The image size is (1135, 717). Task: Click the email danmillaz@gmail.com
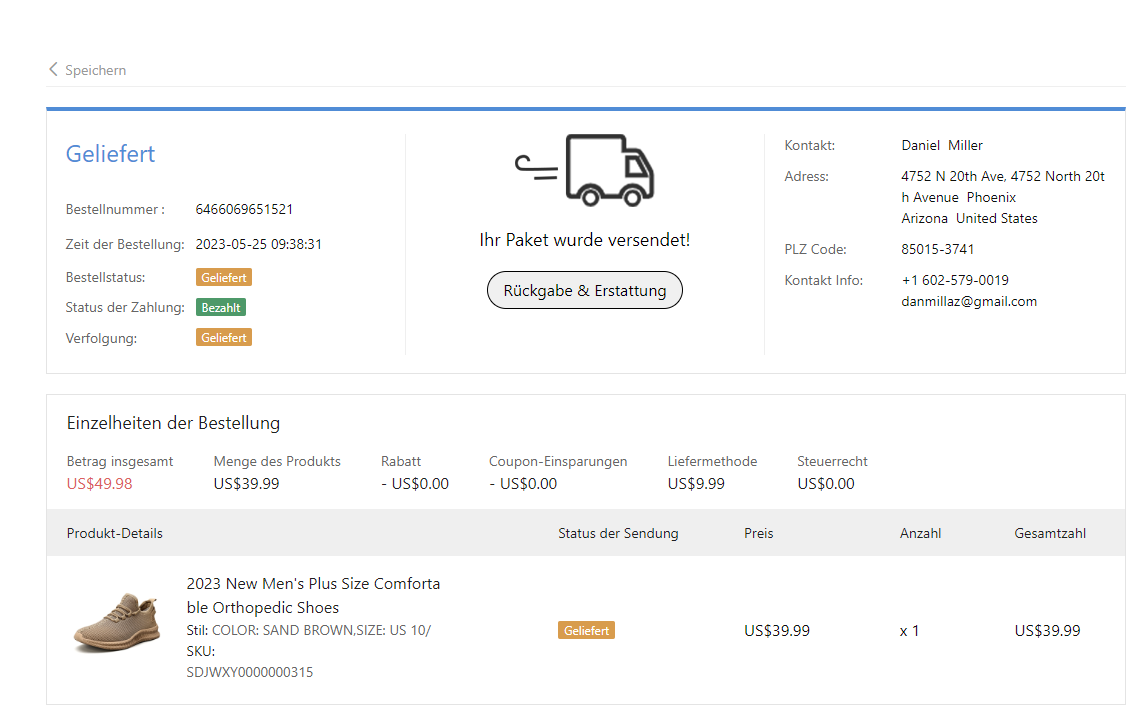pos(968,301)
